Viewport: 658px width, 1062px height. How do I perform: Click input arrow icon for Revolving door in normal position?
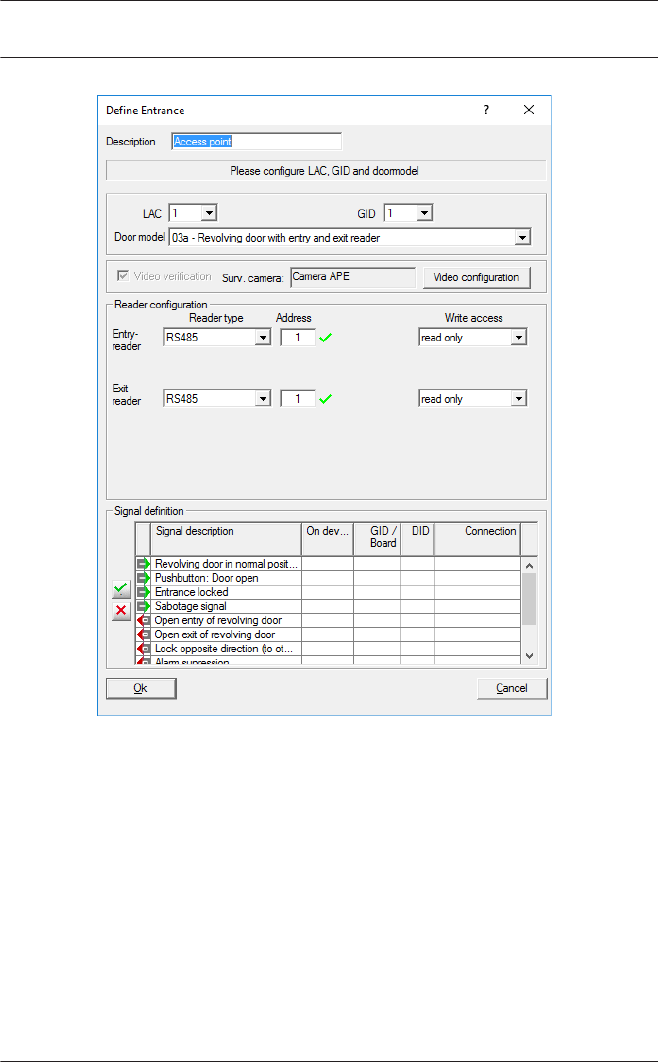tap(143, 564)
